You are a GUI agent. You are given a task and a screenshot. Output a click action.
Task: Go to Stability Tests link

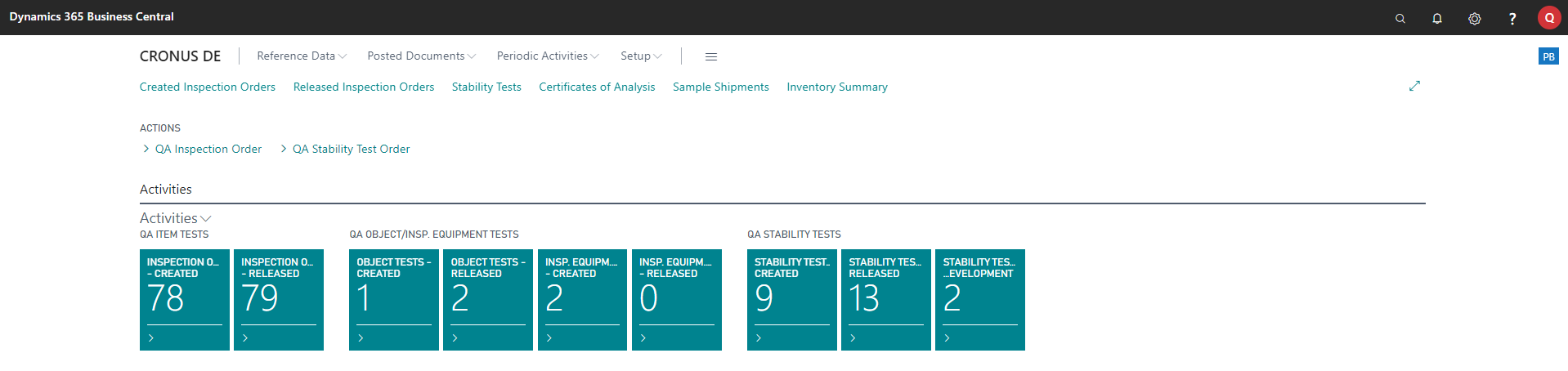point(486,87)
